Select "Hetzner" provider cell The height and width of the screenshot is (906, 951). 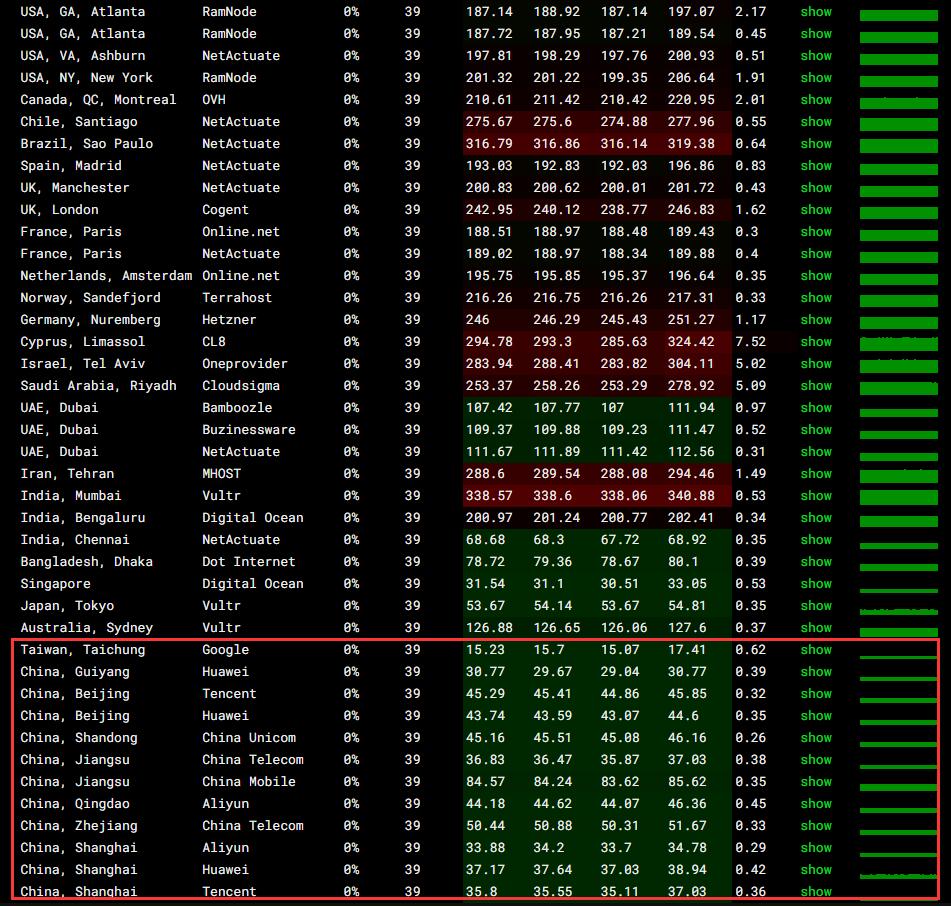(x=229, y=320)
